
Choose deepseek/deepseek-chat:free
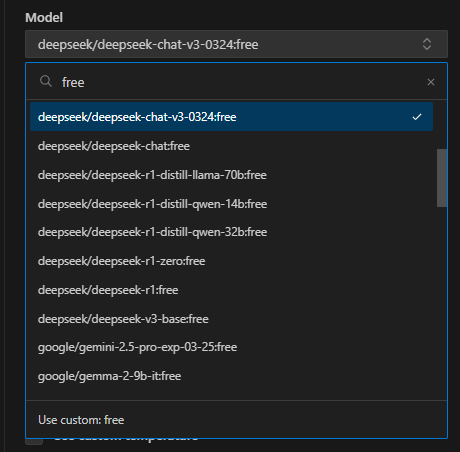tap(231, 146)
